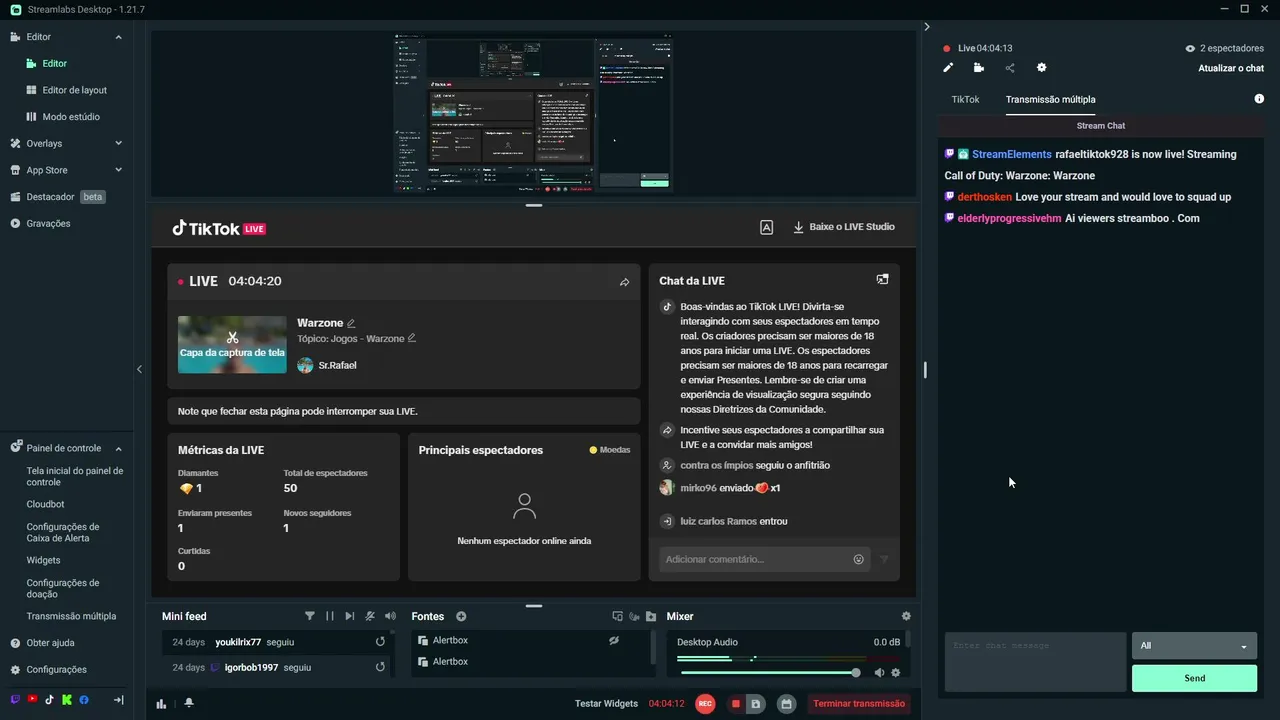The image size is (1280, 720).
Task: Replay the igorbob1997 follow alert
Action: tap(380, 667)
